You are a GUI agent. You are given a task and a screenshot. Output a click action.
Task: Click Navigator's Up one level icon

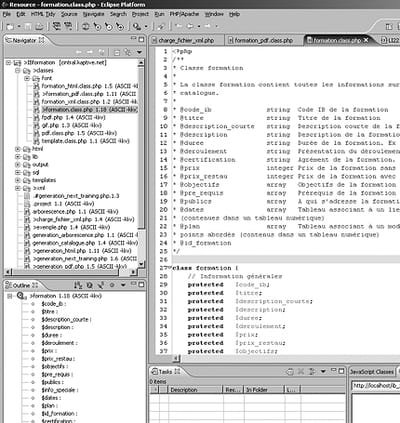pyautogui.click(x=102, y=52)
